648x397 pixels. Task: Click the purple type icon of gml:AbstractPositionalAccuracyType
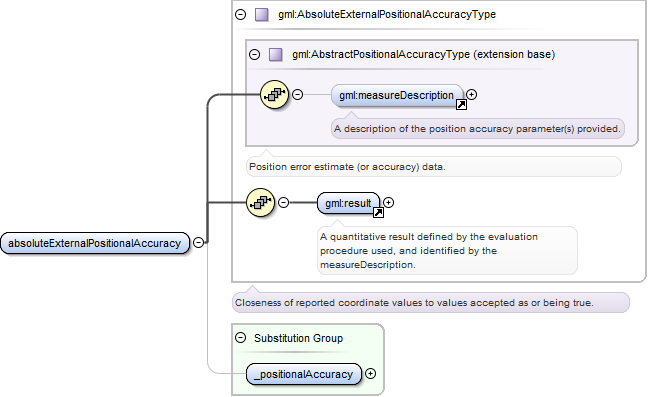(x=276, y=55)
